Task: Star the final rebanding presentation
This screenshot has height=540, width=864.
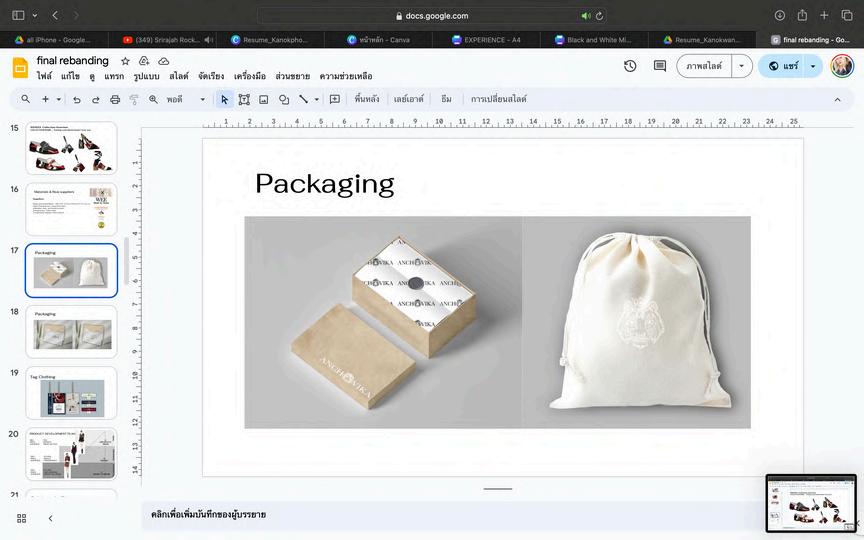Action: [x=125, y=61]
